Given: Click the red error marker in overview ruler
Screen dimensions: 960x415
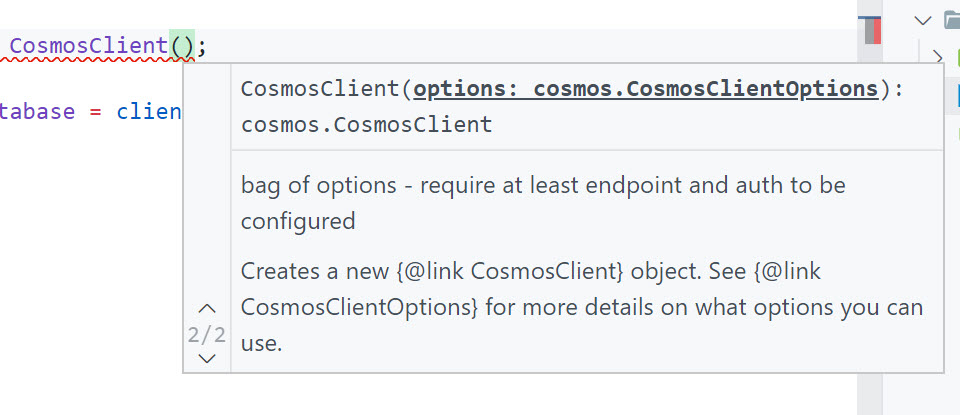Looking at the screenshot, I should click(877, 31).
